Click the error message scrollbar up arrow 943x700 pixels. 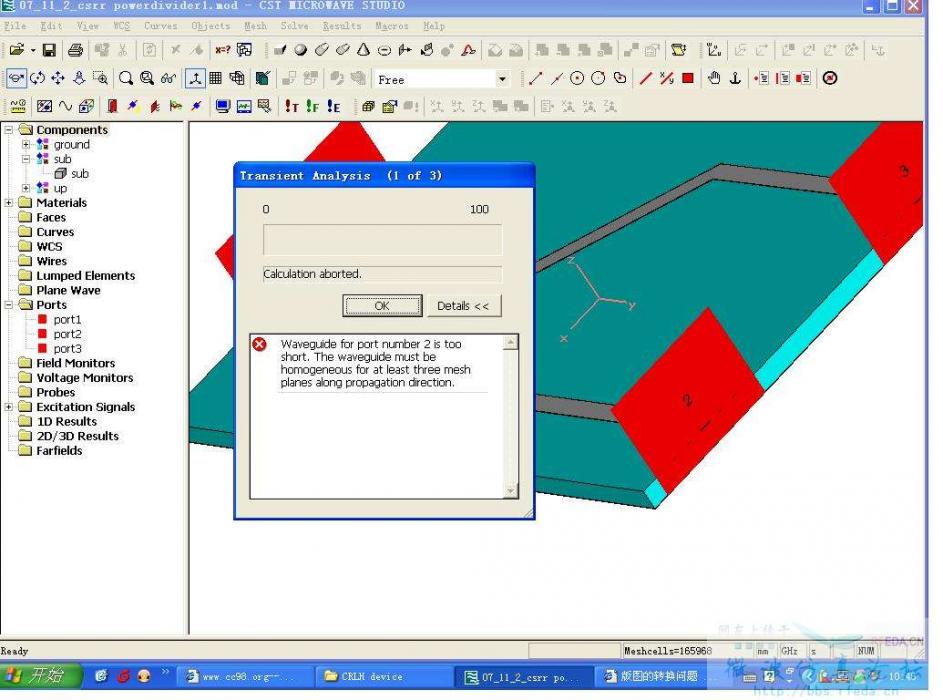pos(511,343)
